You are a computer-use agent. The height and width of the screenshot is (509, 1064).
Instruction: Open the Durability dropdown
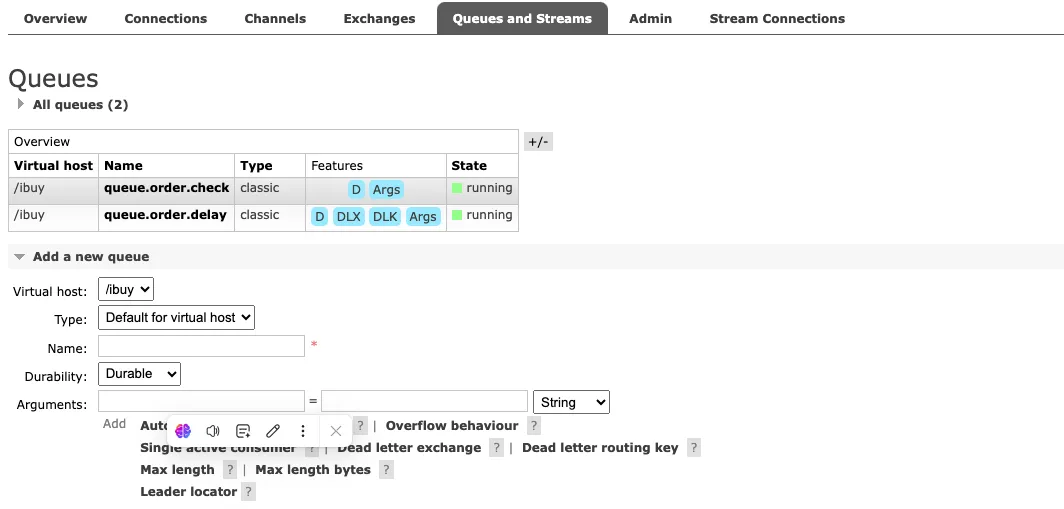coord(139,374)
